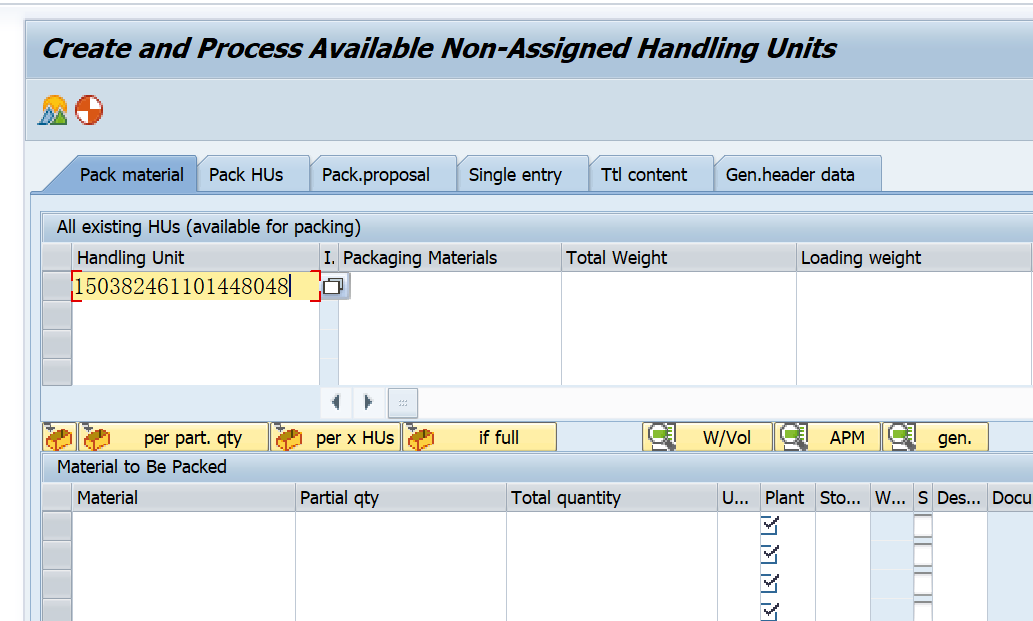Image resolution: width=1033 pixels, height=621 pixels.
Task: Click the first row check icon under Plant
Action: click(x=770, y=526)
